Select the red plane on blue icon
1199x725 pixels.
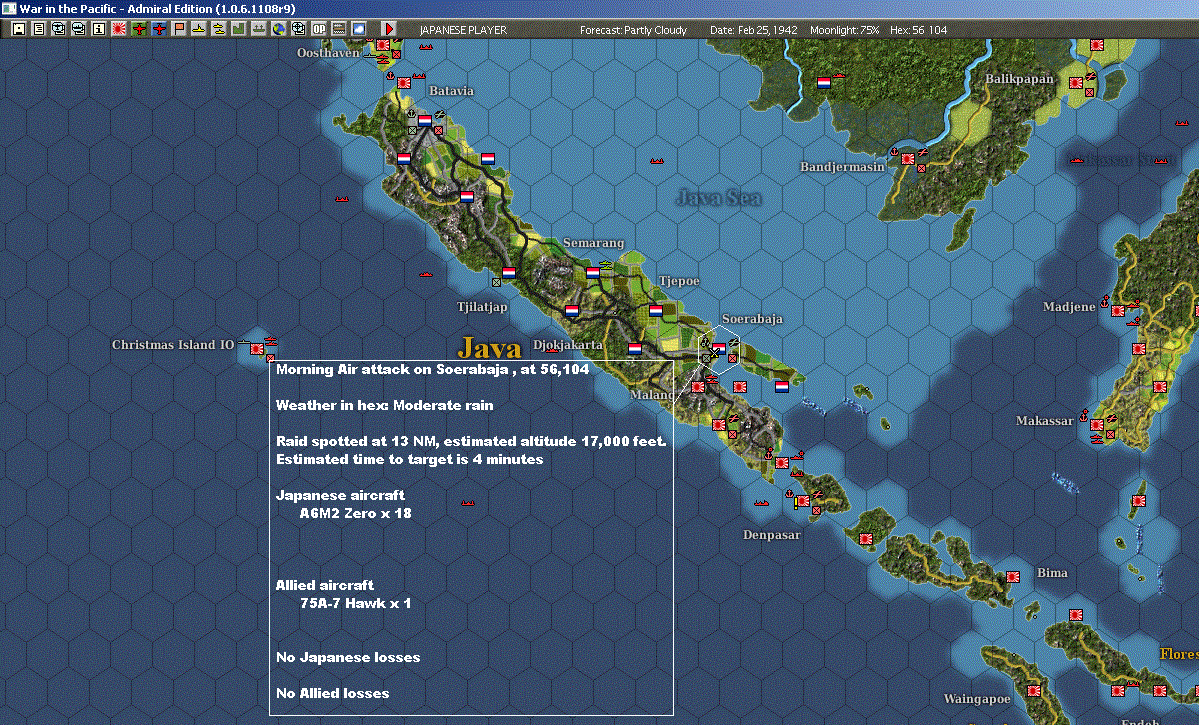tap(158, 29)
